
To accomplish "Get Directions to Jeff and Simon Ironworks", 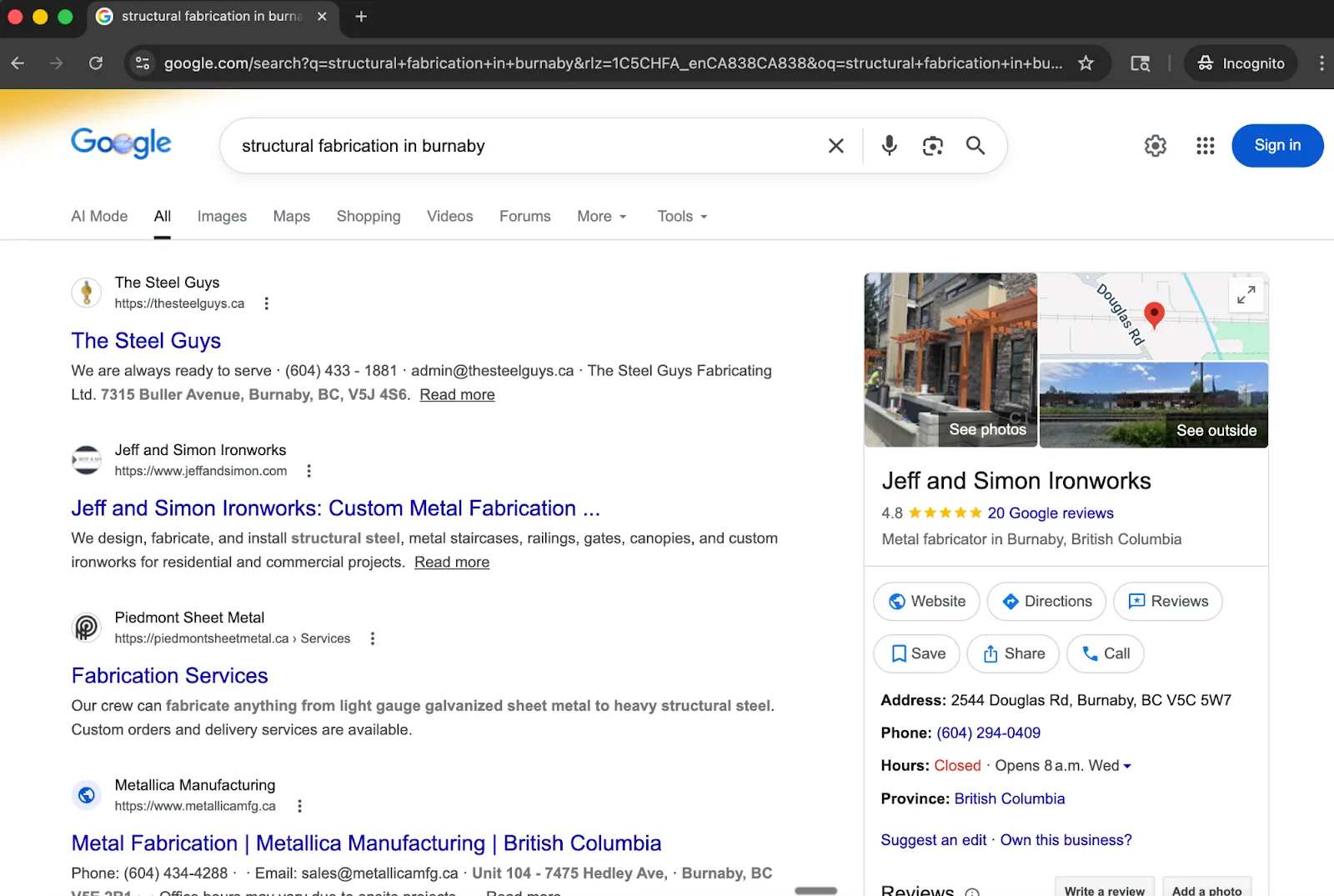I will tap(1046, 602).
